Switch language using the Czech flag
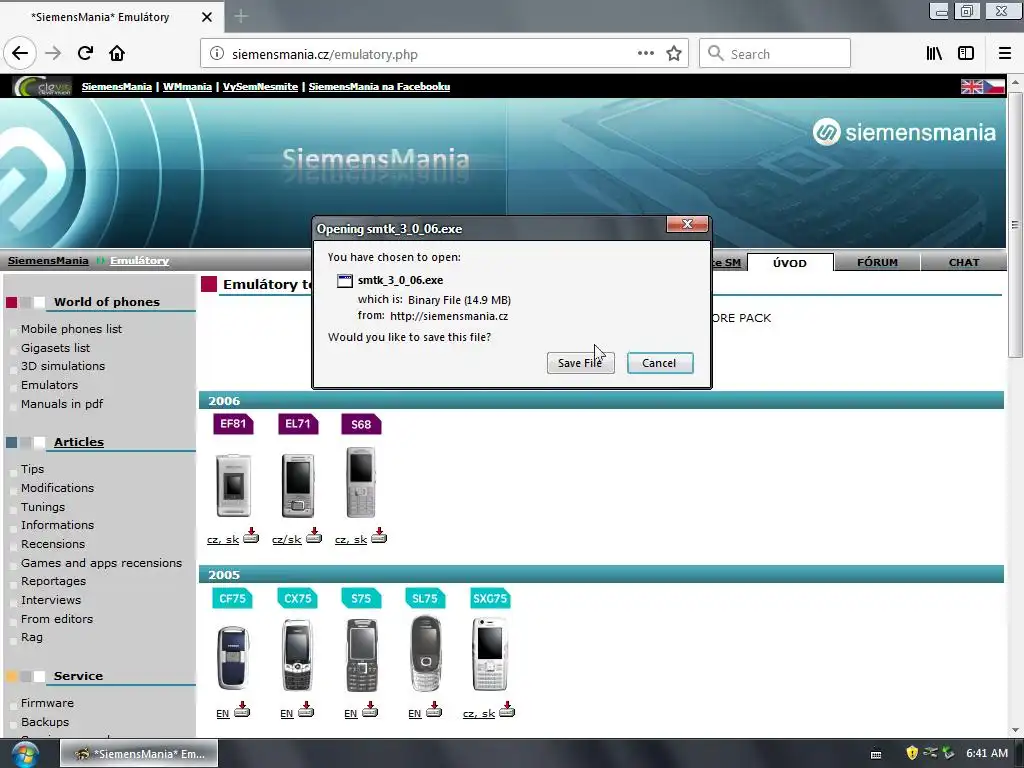The height and width of the screenshot is (768, 1024). click(994, 86)
